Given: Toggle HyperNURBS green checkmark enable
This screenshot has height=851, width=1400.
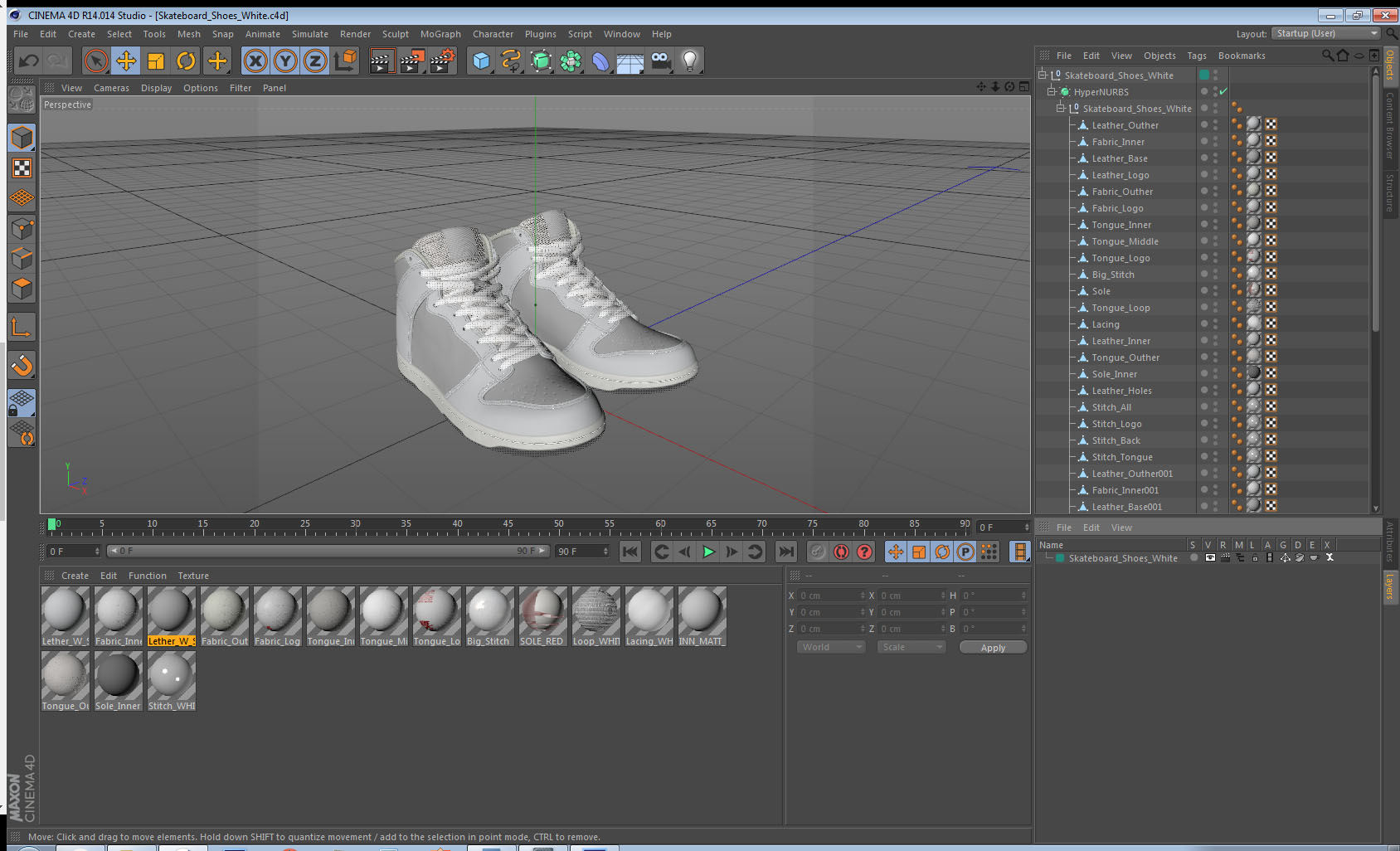Looking at the screenshot, I should click(1223, 91).
